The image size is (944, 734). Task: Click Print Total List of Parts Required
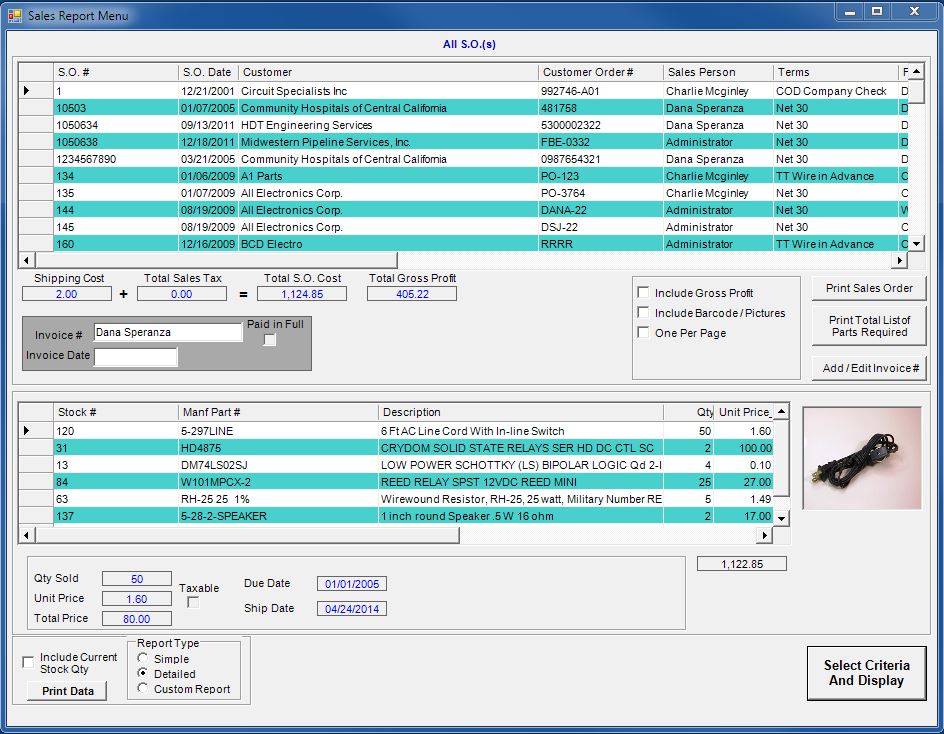pos(869,326)
